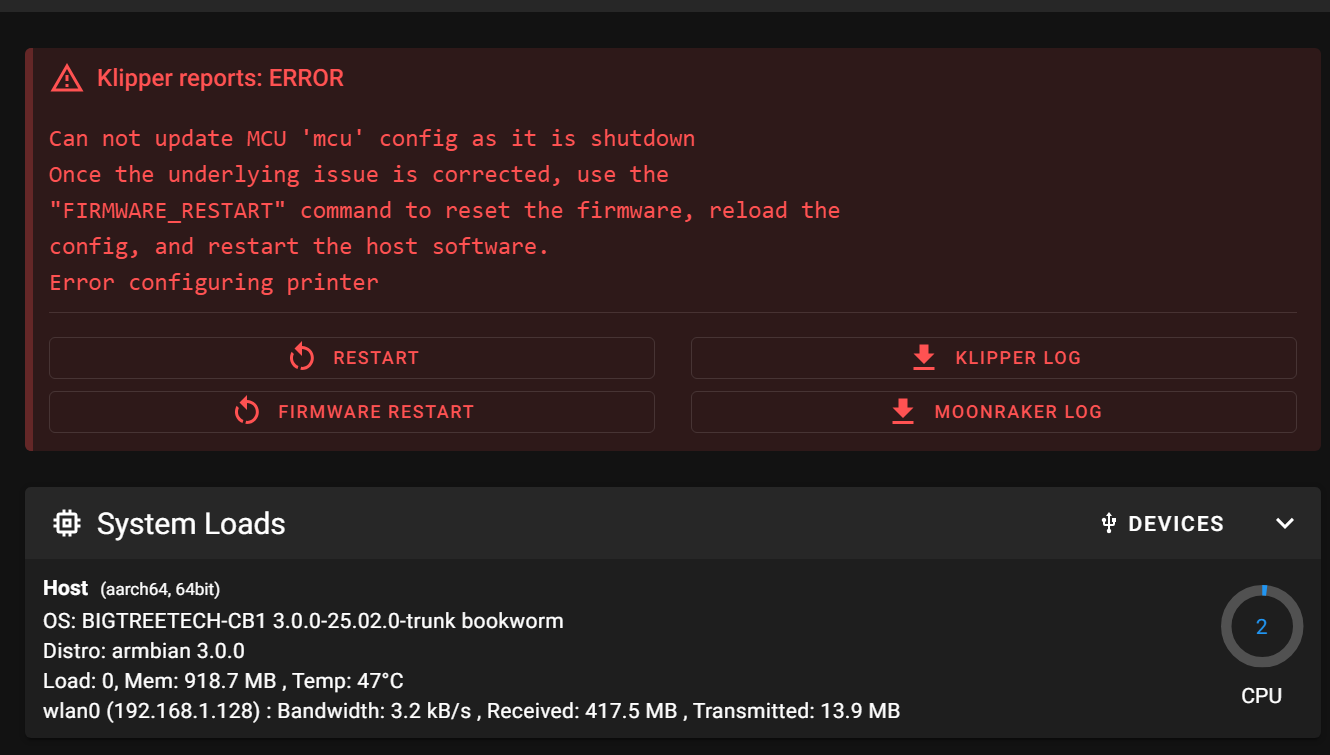Click the chip icon beside System Loads
Viewport: 1330px width, 755px height.
coord(67,523)
